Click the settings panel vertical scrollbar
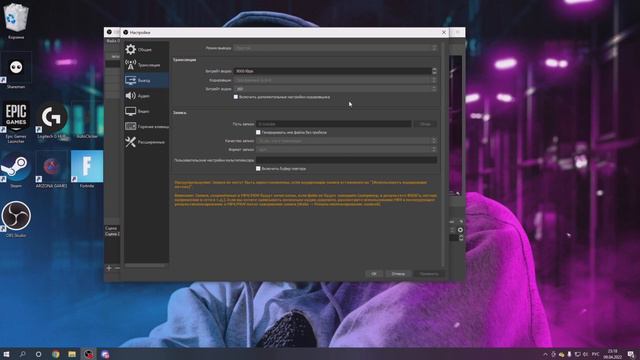Screen dimensions: 640x360 [443, 154]
